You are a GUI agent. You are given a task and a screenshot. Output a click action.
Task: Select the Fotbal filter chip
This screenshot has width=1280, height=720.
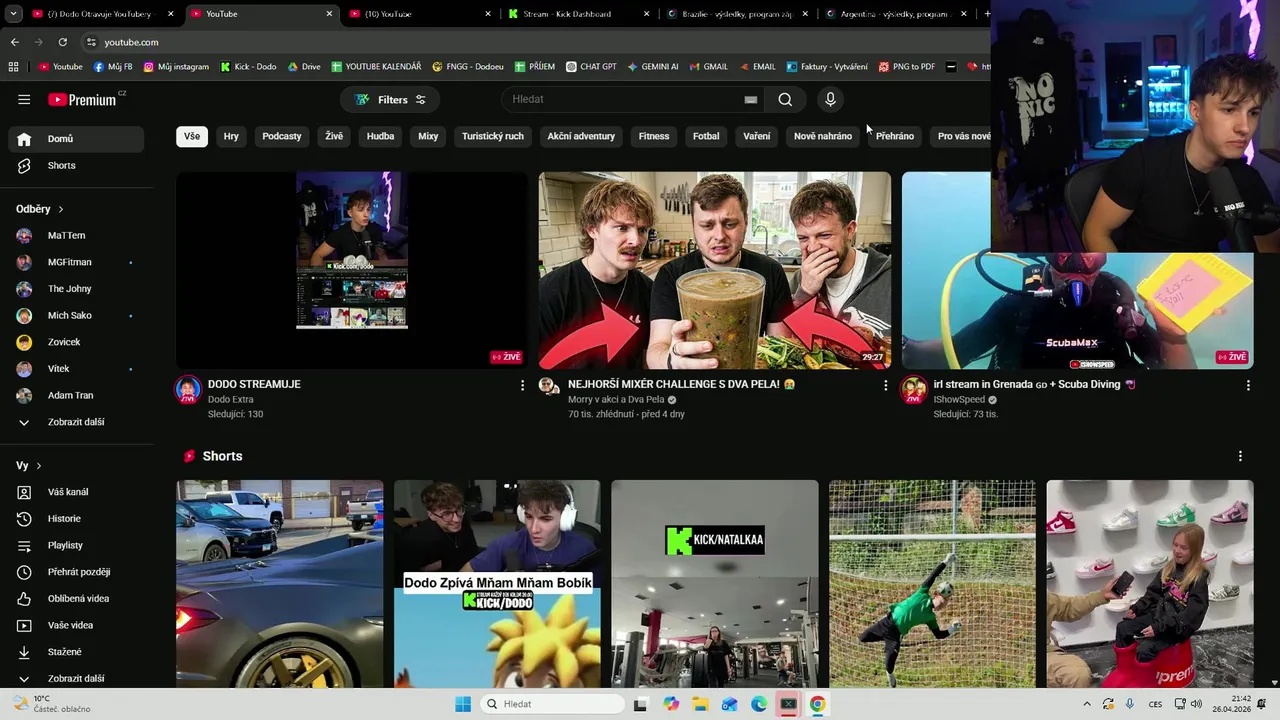[x=706, y=136]
